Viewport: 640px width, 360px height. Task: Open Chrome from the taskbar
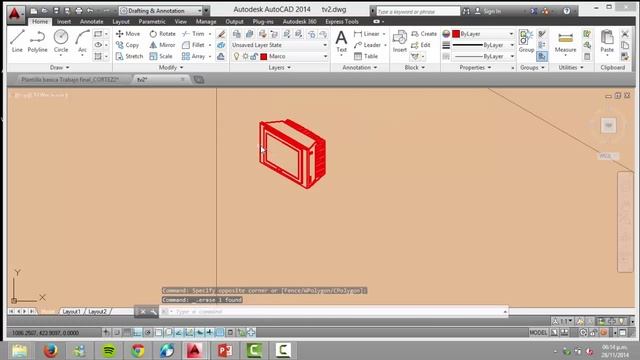[x=138, y=350]
